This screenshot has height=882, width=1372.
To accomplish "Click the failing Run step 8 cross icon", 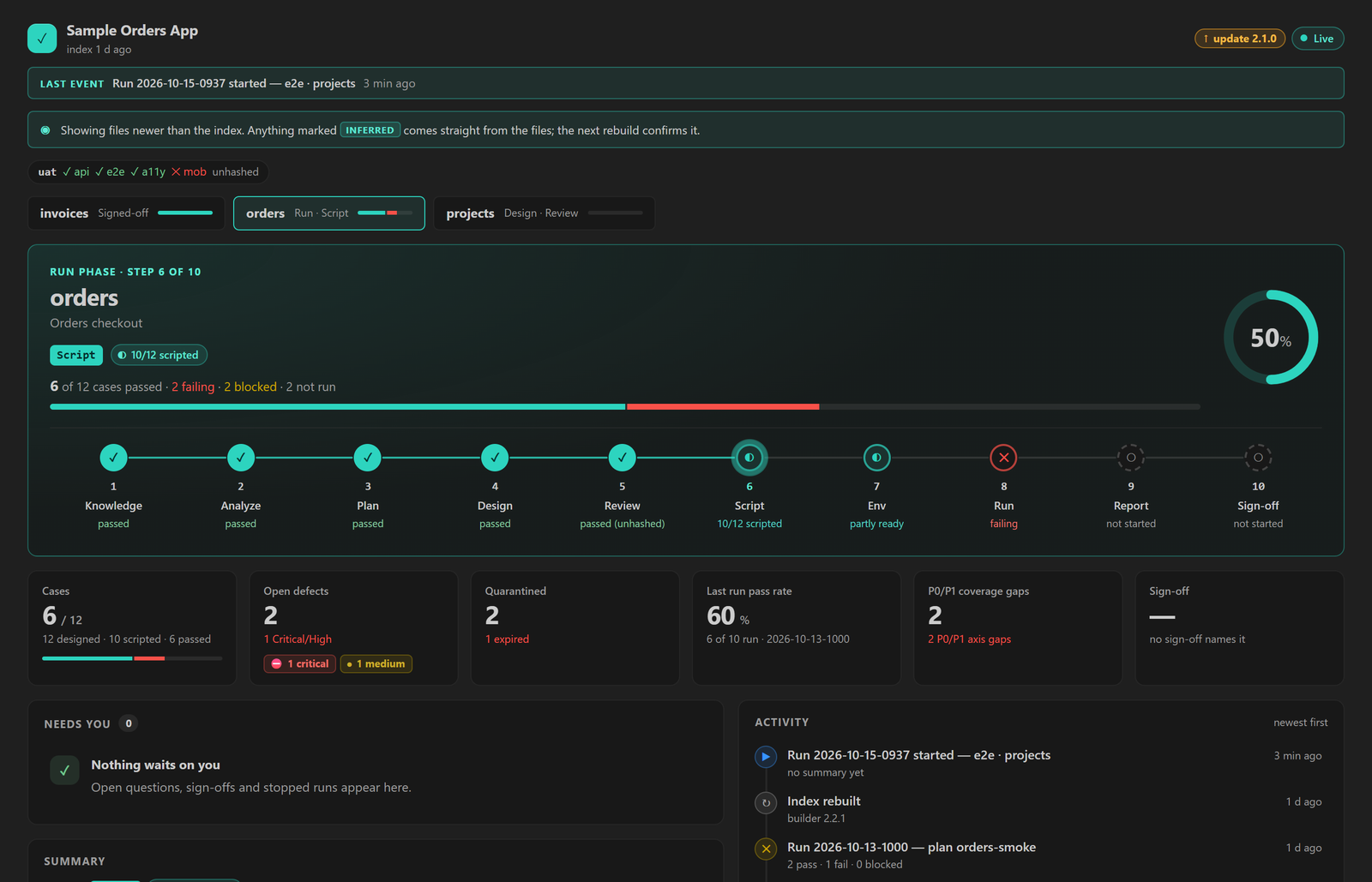I will tap(1004, 458).
